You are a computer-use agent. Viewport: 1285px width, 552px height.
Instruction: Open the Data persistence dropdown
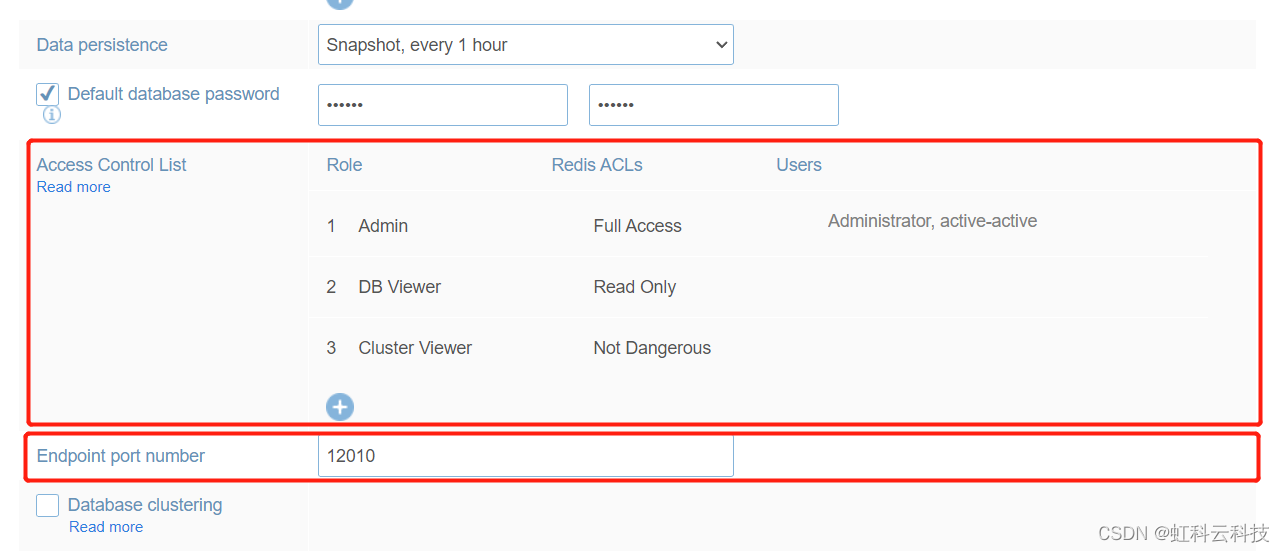[525, 45]
